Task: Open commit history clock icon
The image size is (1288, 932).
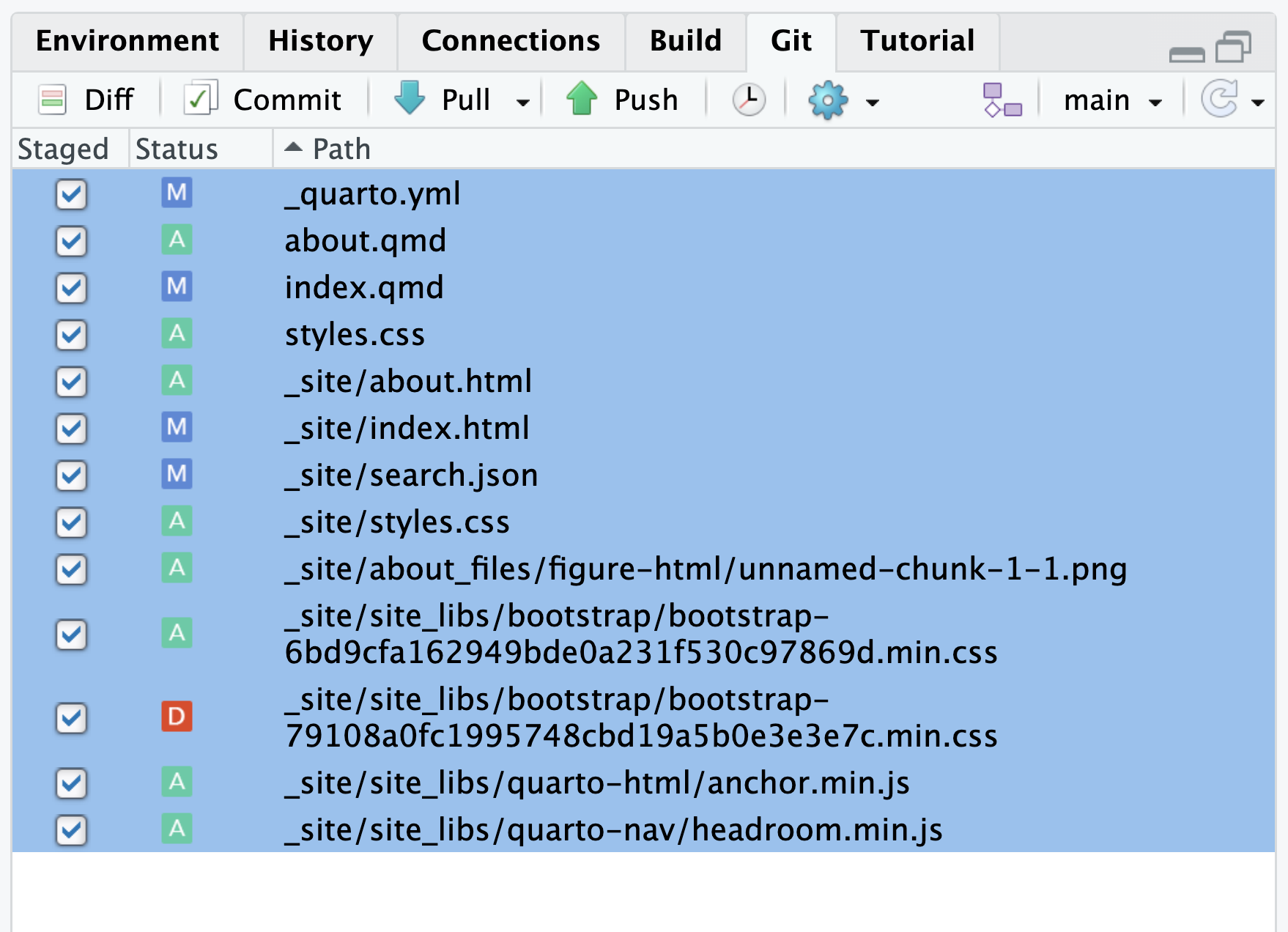Action: tap(749, 100)
